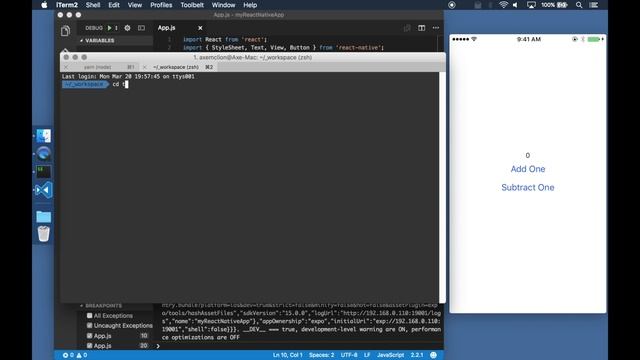
Task: Click the split editor icon in VS Code
Action: [421, 28]
